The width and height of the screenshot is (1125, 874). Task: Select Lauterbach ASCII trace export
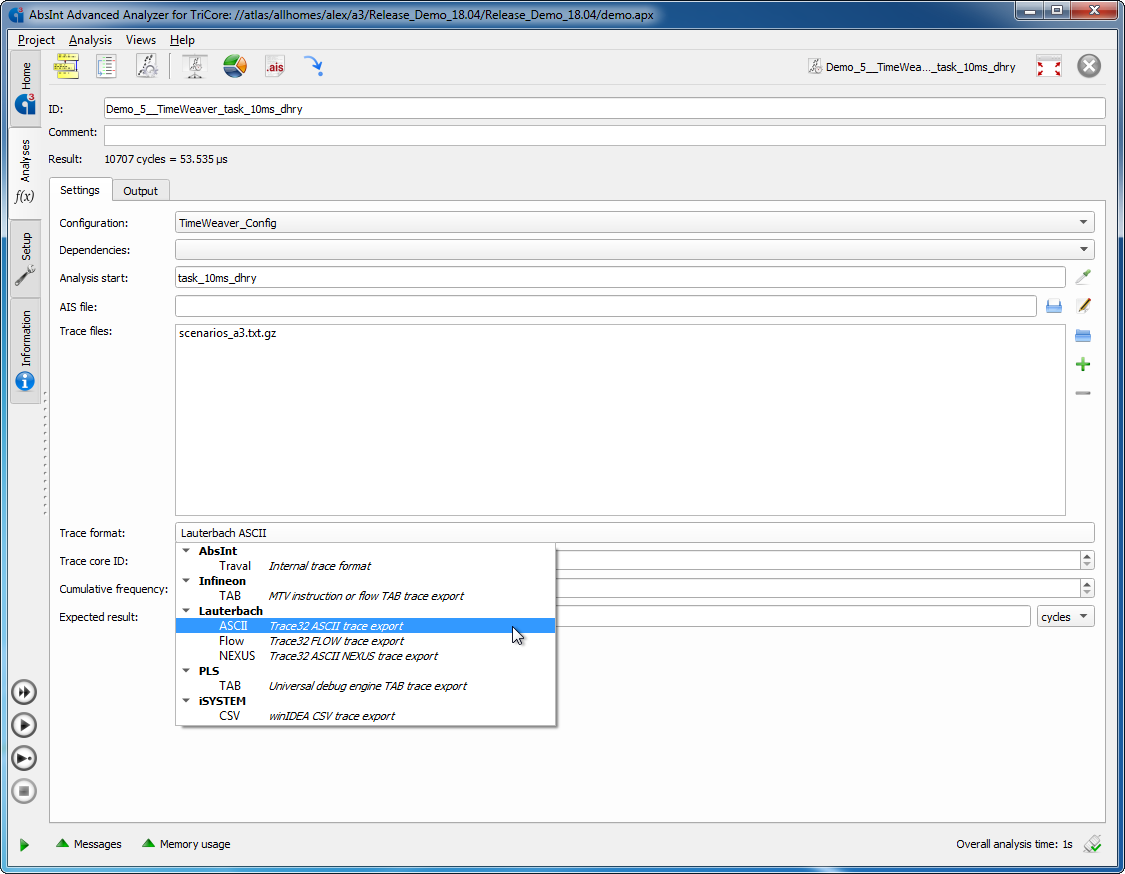[x=365, y=626]
